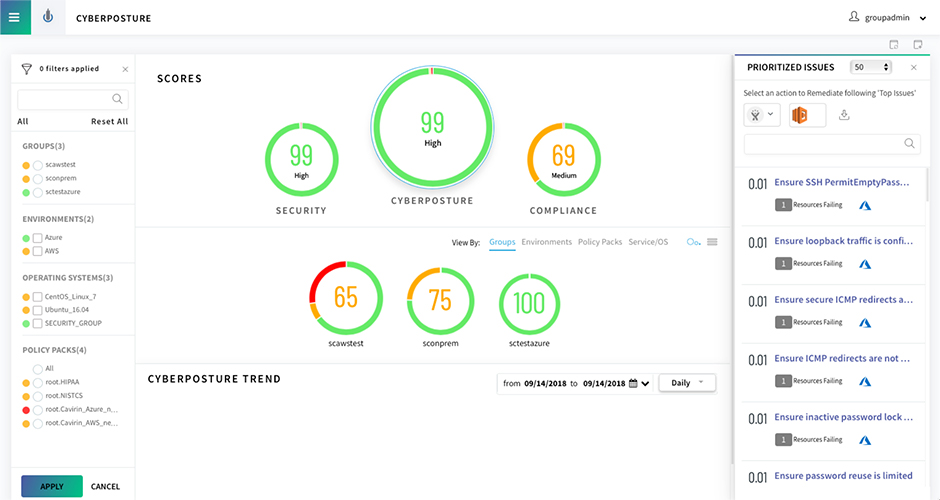Screen dimensions: 940x500
Task: Click the left panel layout icon at top right
Action: pyautogui.click(x=894, y=45)
